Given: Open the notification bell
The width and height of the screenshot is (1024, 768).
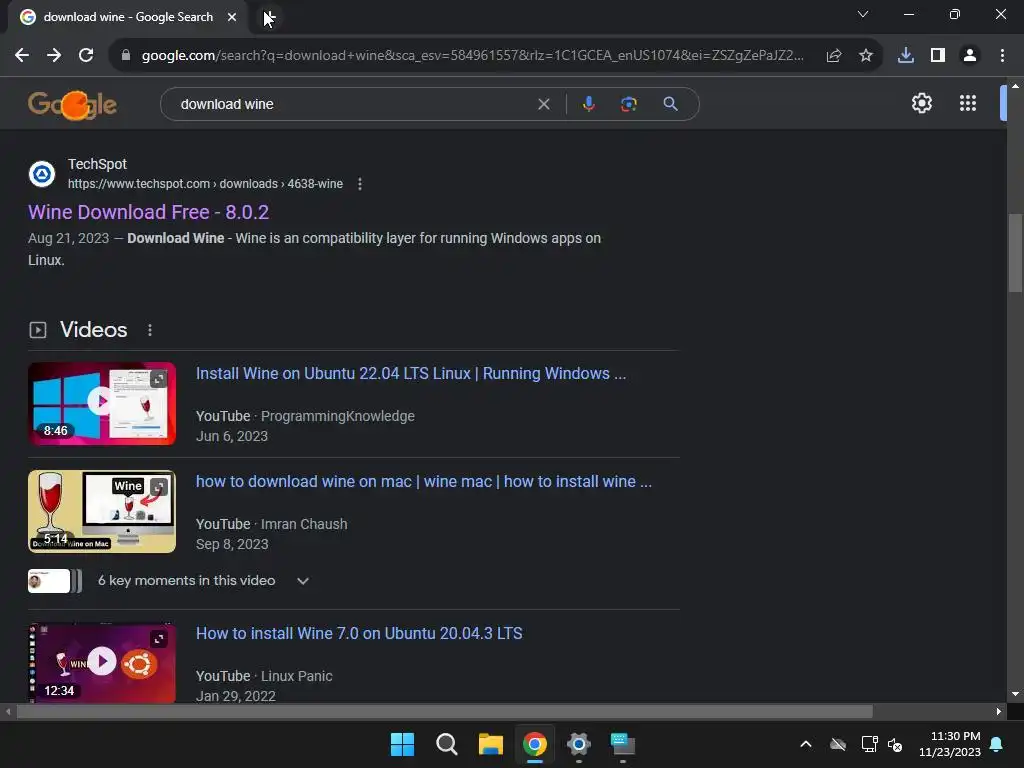Looking at the screenshot, I should pyautogui.click(x=997, y=744).
